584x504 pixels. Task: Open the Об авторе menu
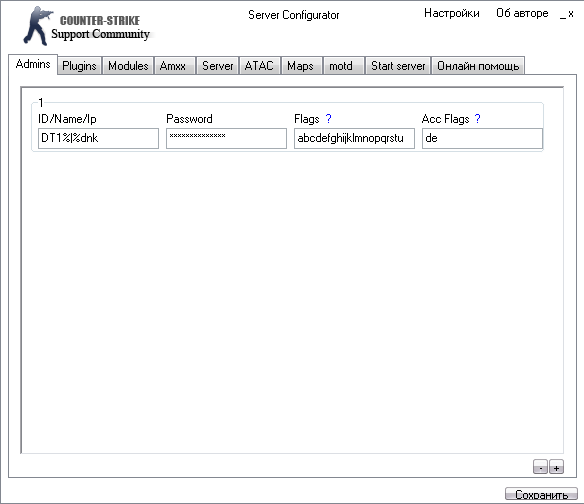[x=522, y=13]
